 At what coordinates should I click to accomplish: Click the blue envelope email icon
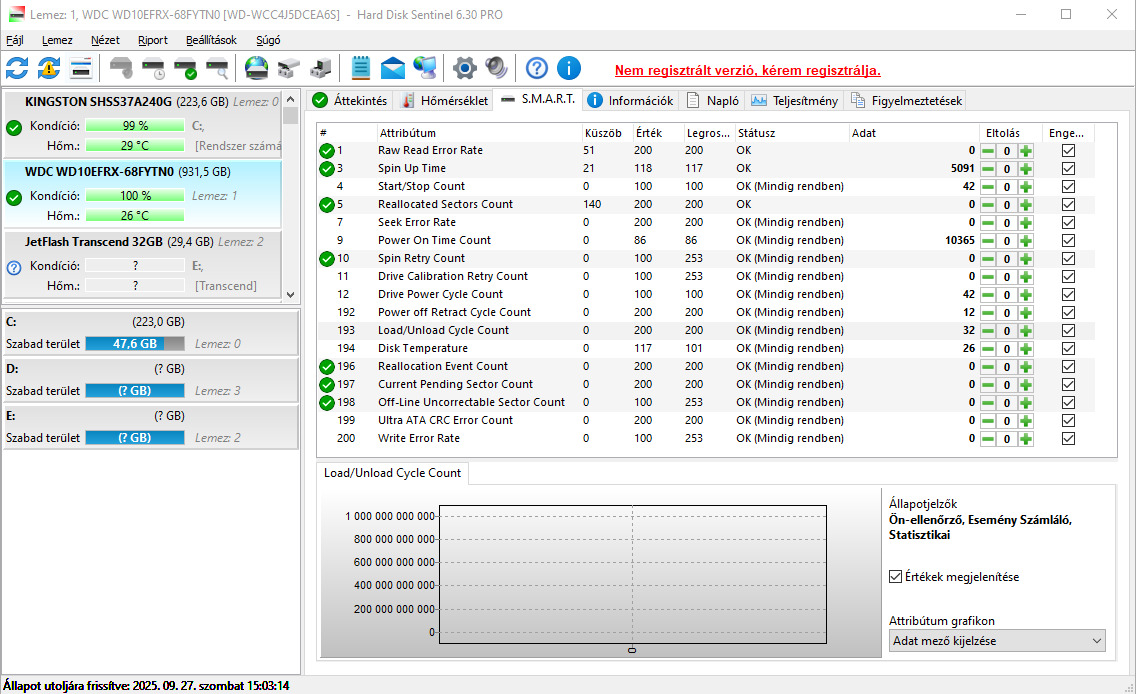(393, 68)
